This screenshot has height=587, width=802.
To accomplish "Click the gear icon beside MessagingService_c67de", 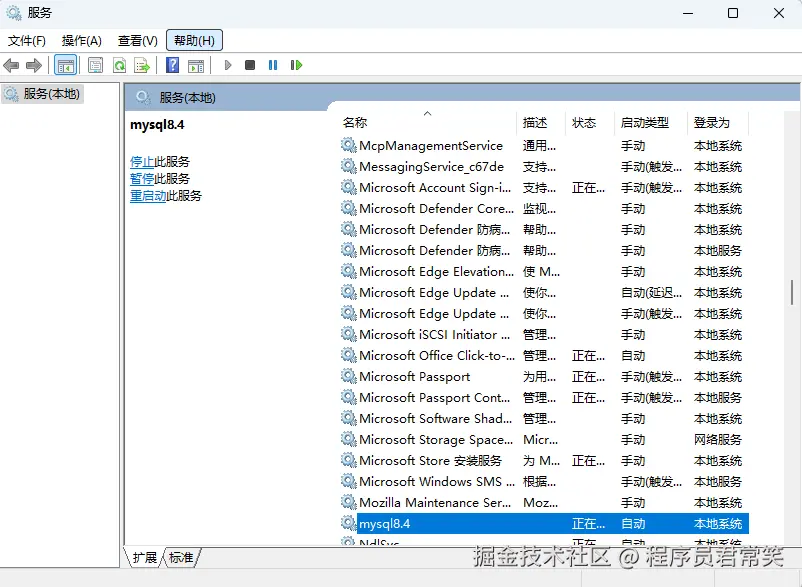I will click(348, 166).
